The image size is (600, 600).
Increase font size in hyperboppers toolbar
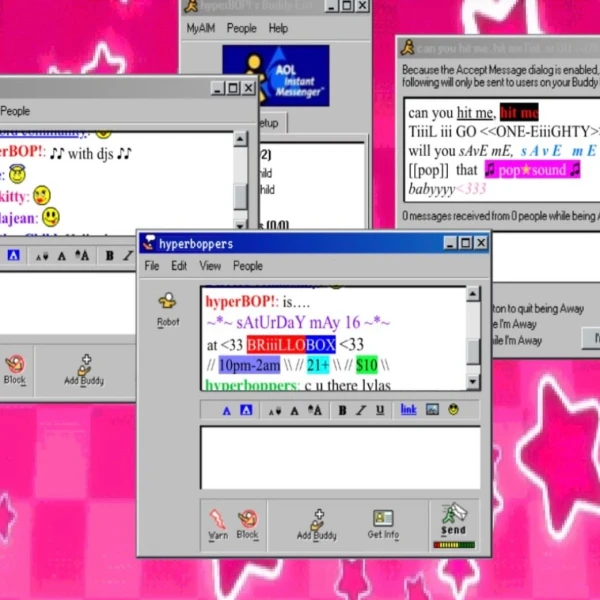(315, 410)
